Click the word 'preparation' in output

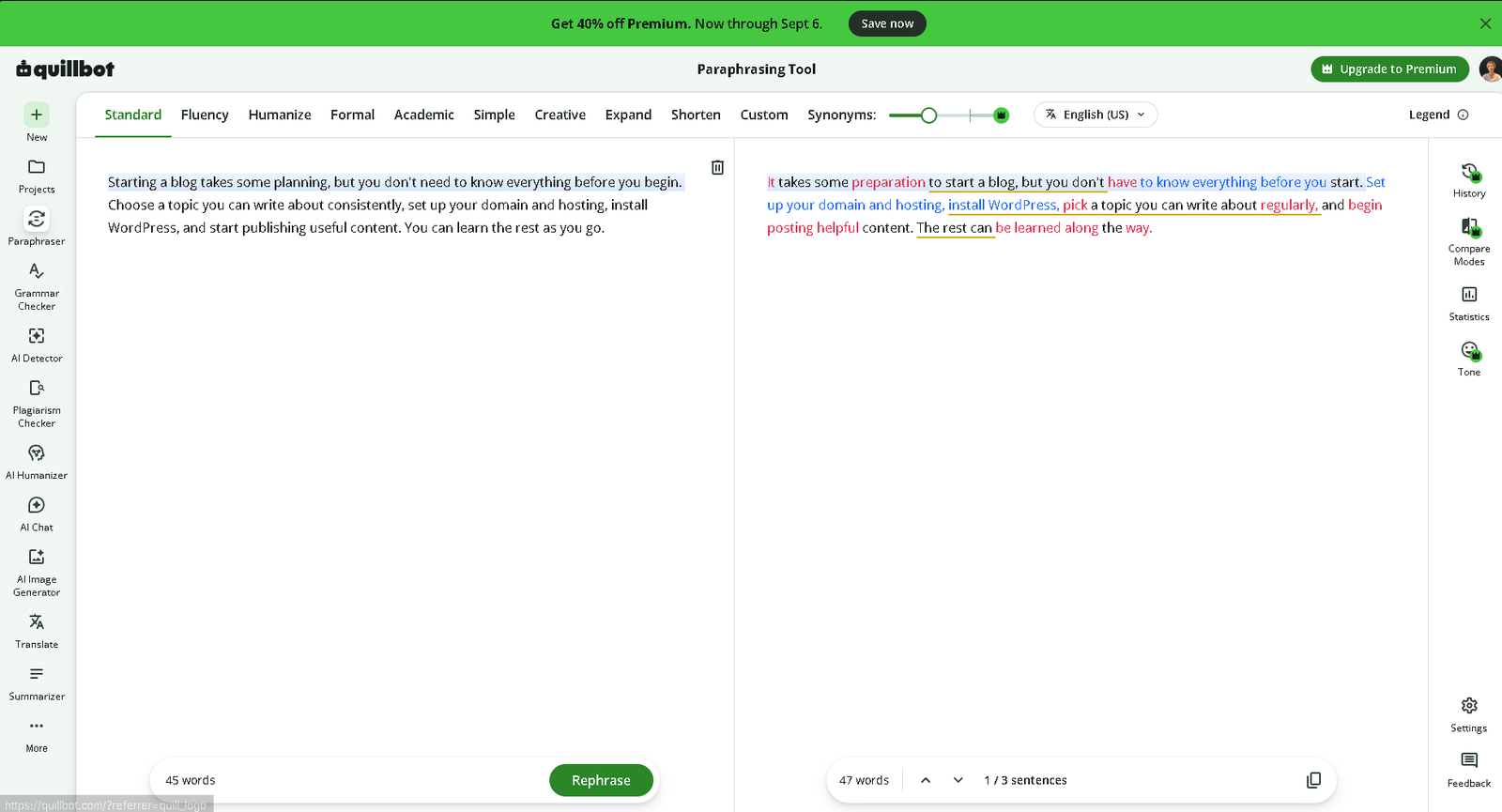[888, 182]
